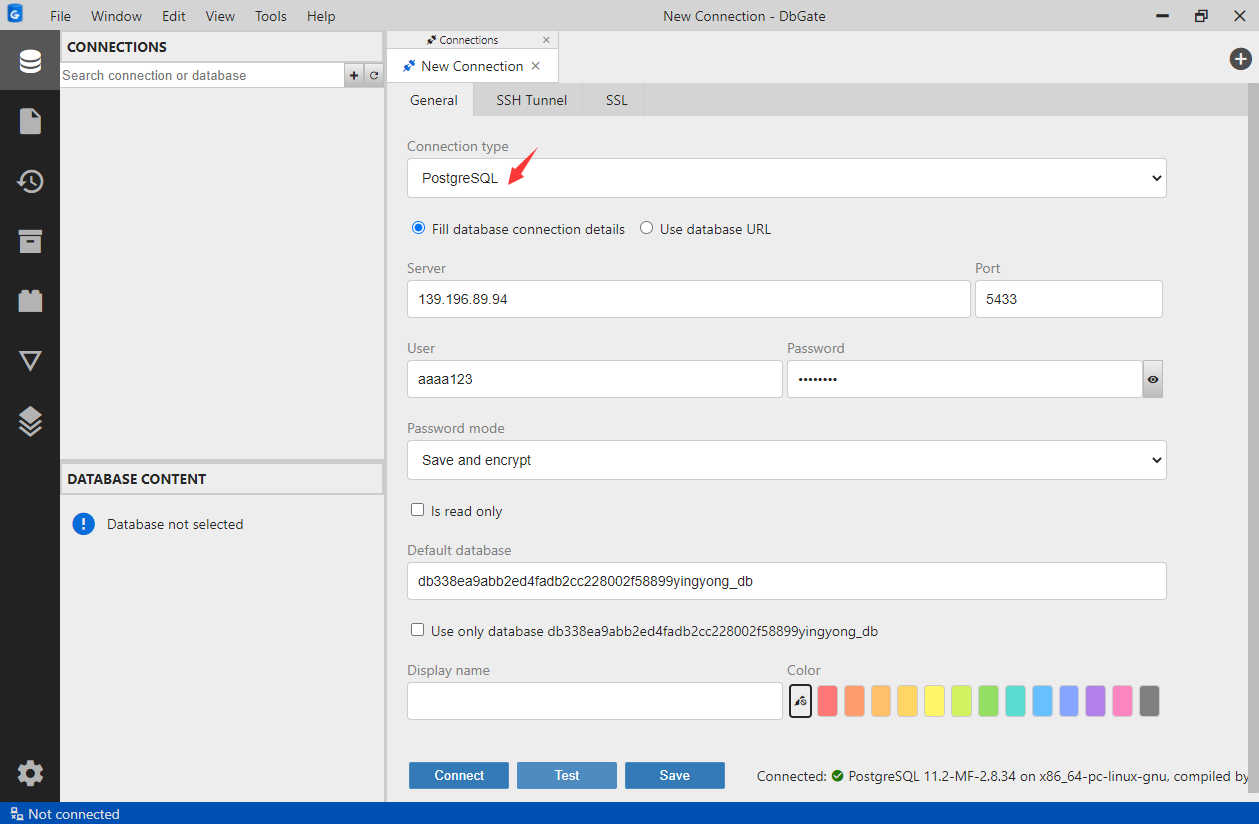Open the query history sidebar icon
1259x824 pixels.
(30, 181)
